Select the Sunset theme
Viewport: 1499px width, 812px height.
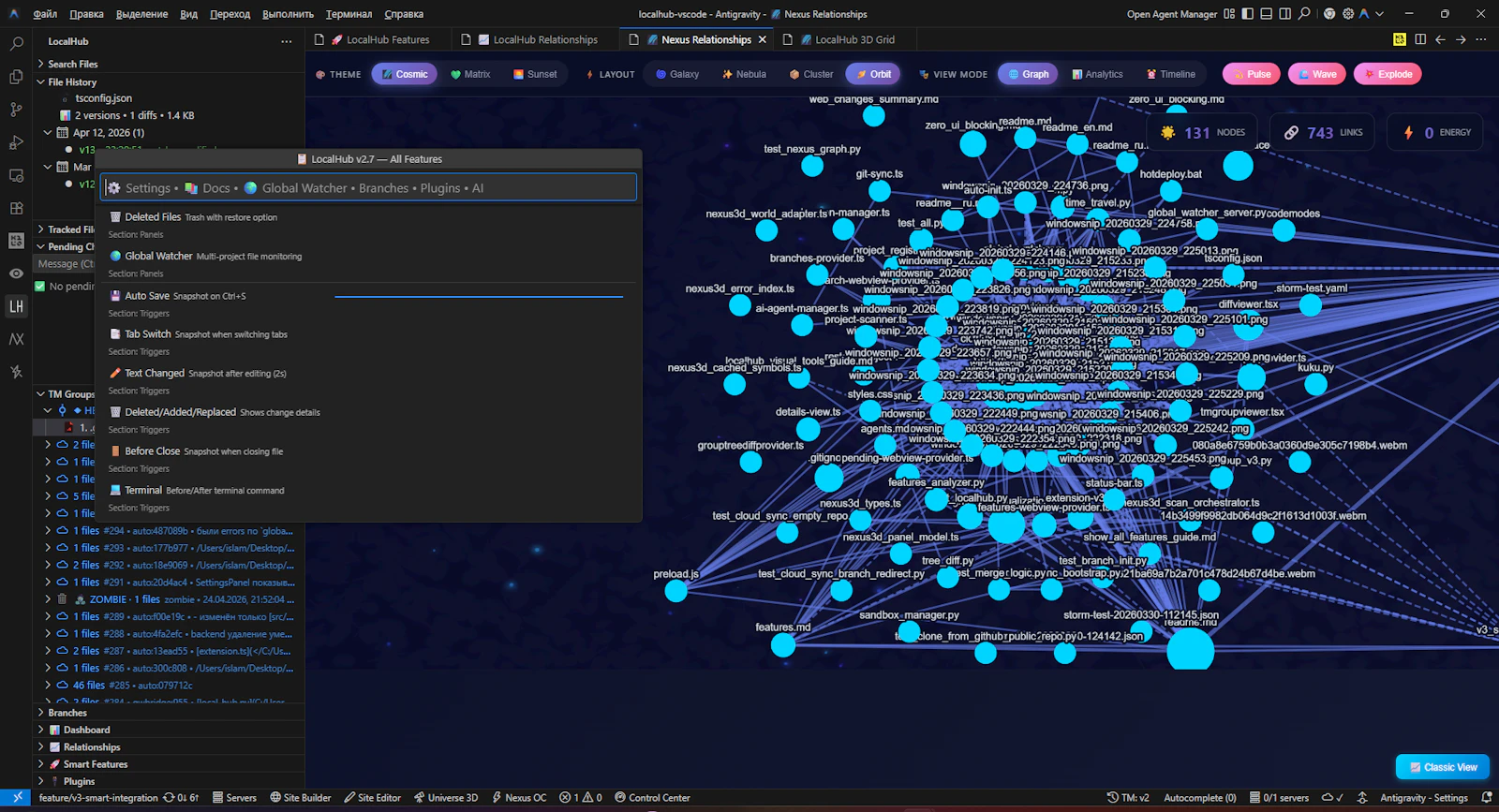(x=535, y=74)
